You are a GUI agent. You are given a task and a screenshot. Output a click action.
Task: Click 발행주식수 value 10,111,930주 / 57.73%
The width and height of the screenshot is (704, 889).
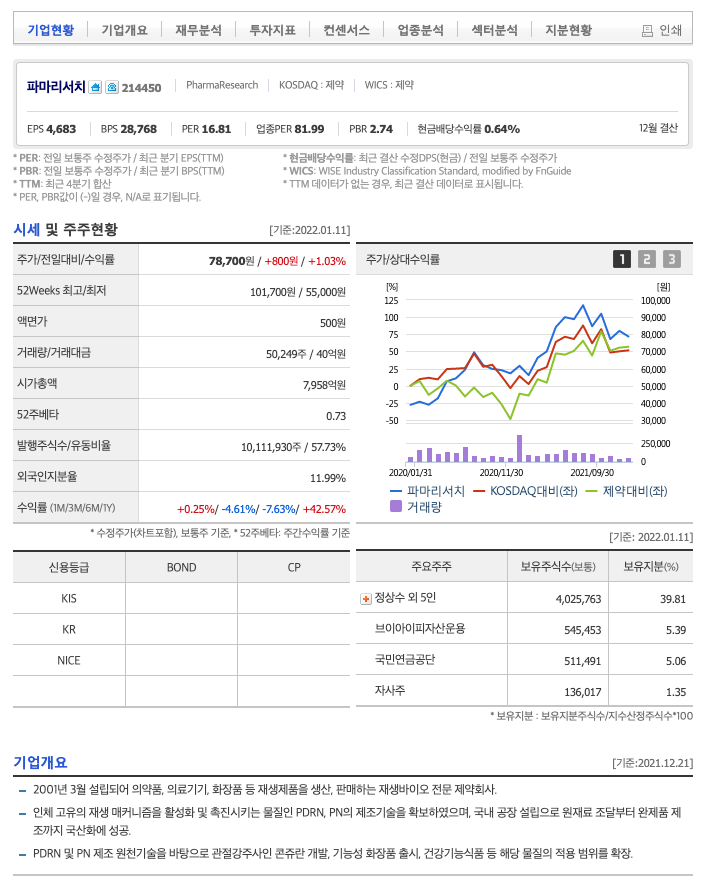[x=293, y=447]
